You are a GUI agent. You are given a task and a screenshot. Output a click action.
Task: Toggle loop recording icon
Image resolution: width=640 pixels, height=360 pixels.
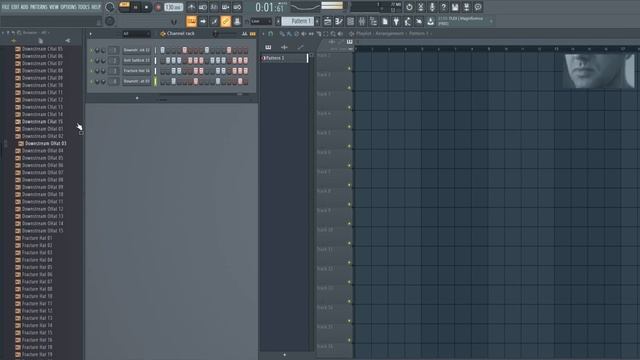coord(237,7)
